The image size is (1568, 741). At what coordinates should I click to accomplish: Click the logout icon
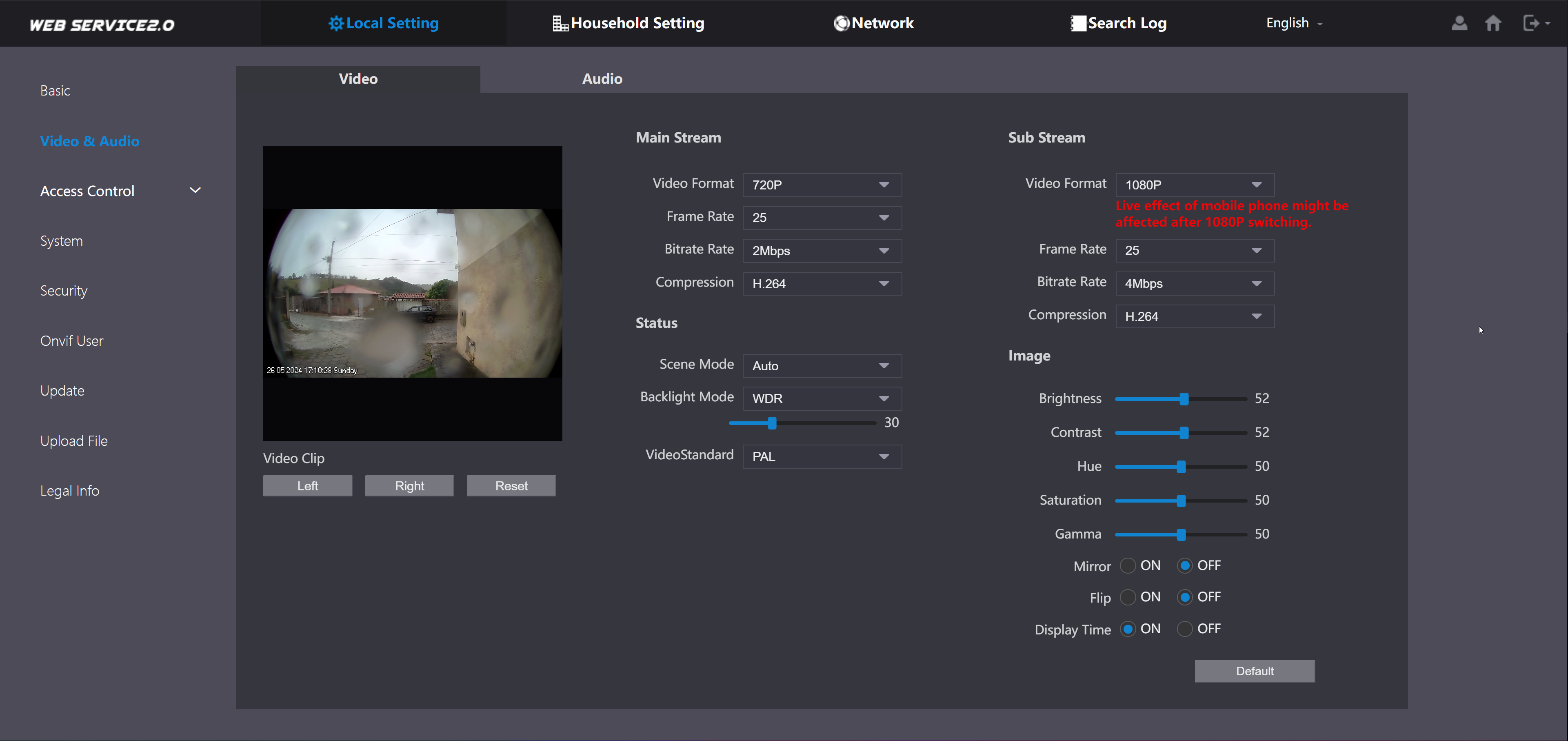1531,23
